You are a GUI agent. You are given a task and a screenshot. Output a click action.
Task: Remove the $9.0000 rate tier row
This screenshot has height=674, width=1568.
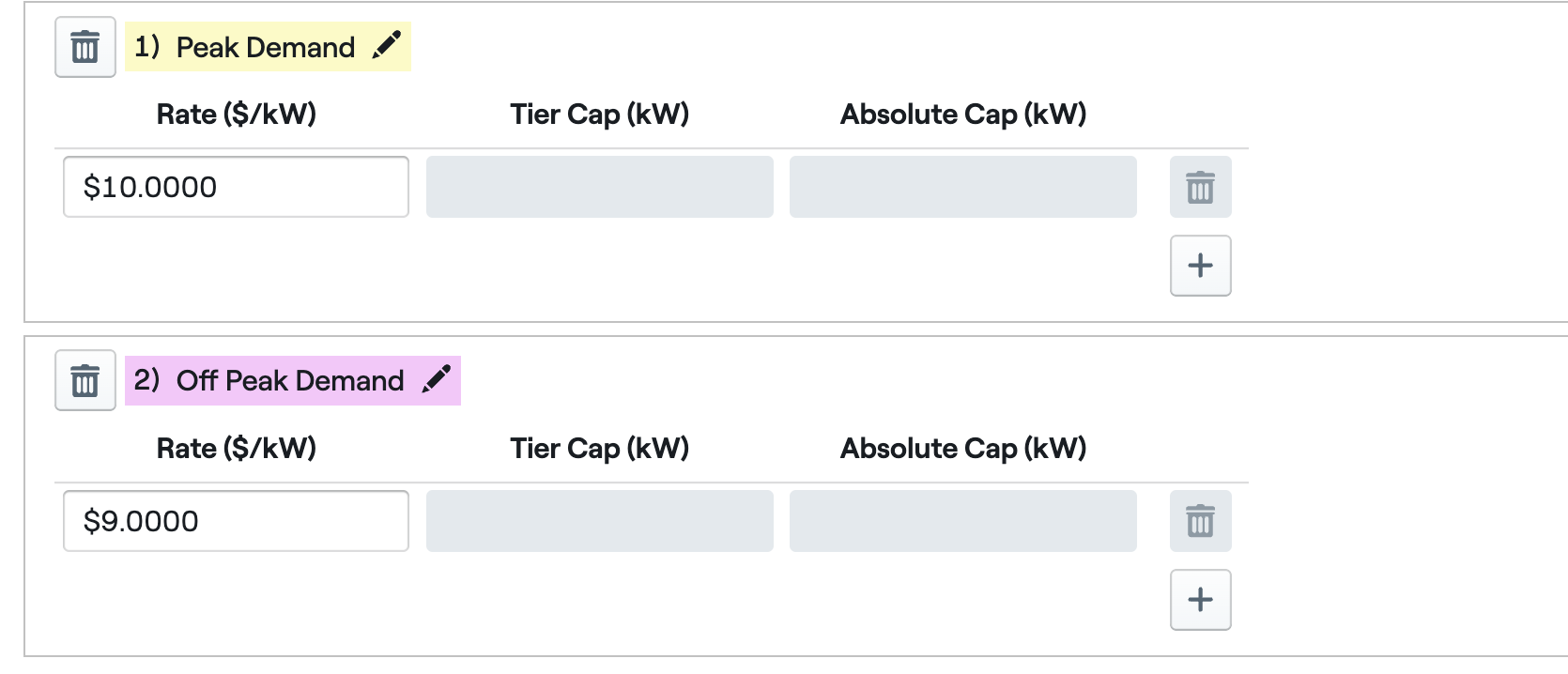tap(1200, 521)
